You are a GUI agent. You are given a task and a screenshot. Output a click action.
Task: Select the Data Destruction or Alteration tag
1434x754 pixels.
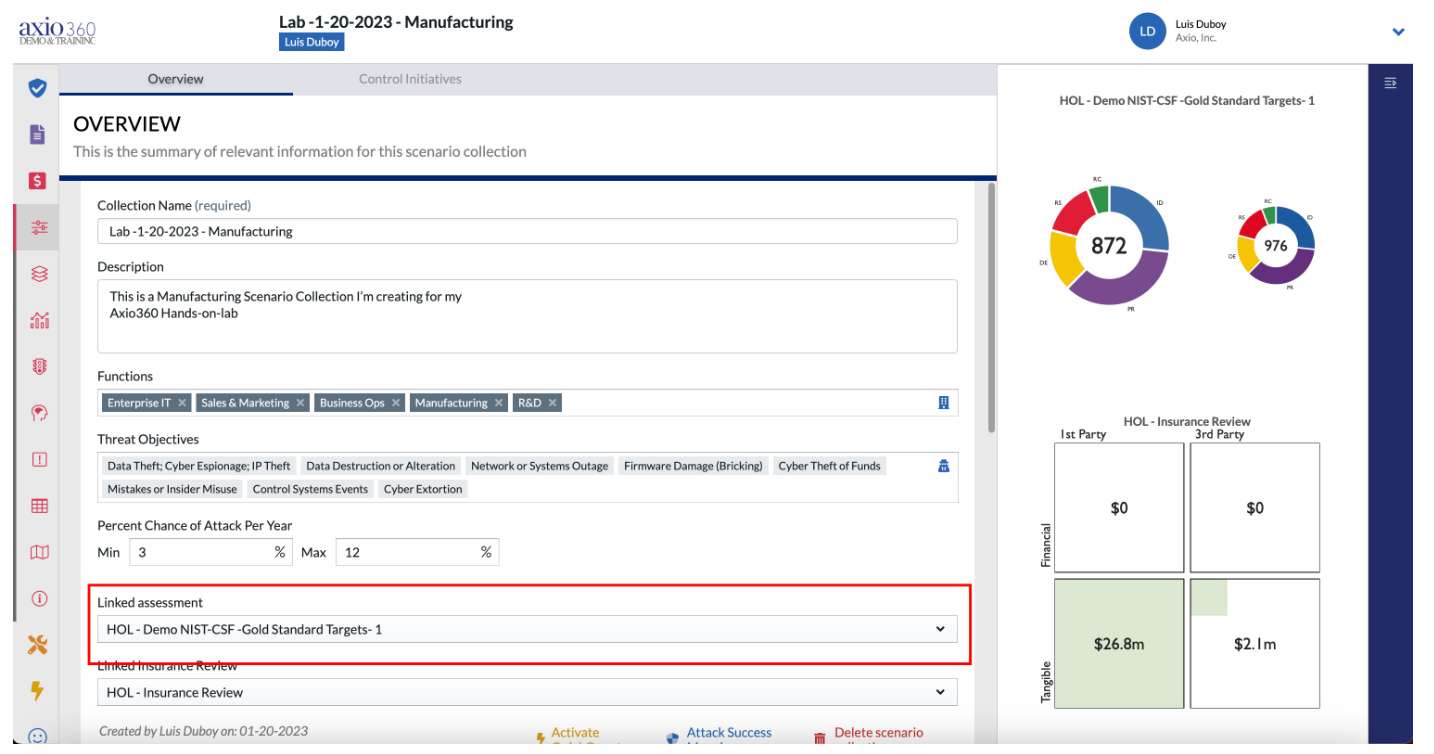point(381,466)
